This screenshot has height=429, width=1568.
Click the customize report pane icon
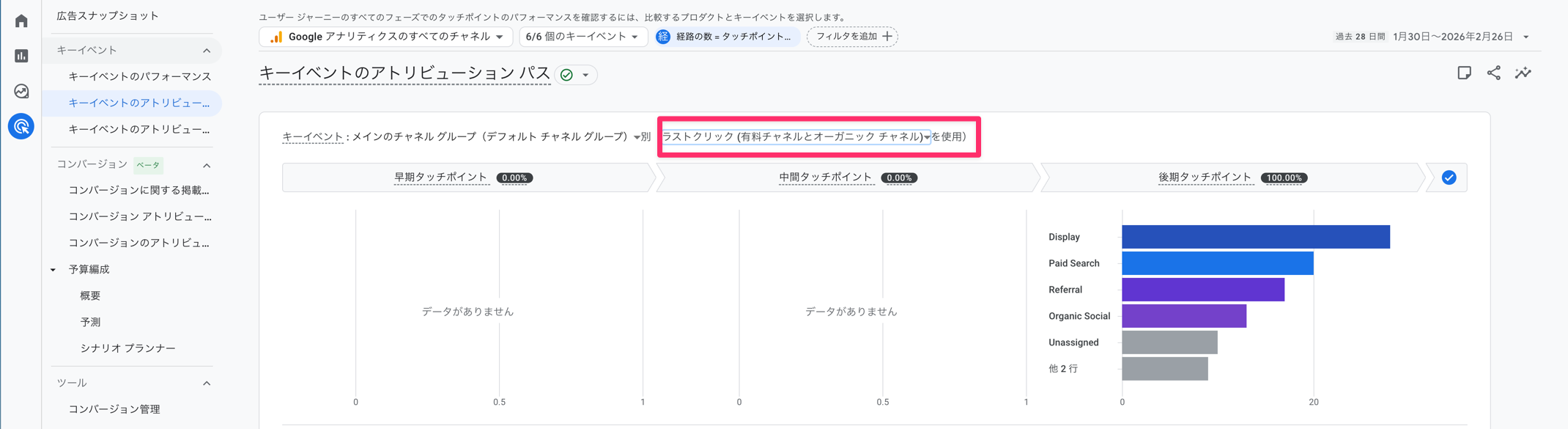(1464, 73)
